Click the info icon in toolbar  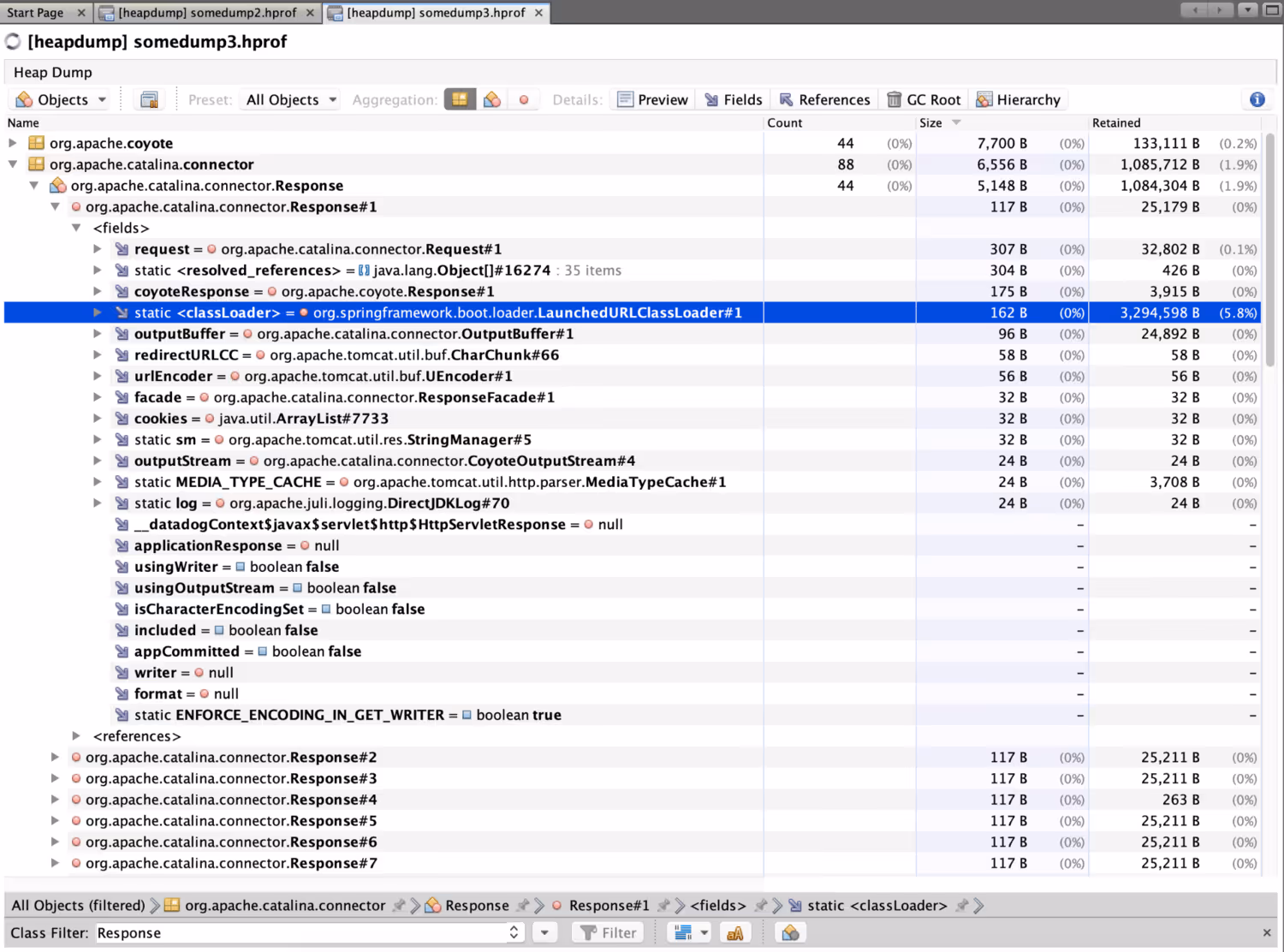click(1257, 99)
